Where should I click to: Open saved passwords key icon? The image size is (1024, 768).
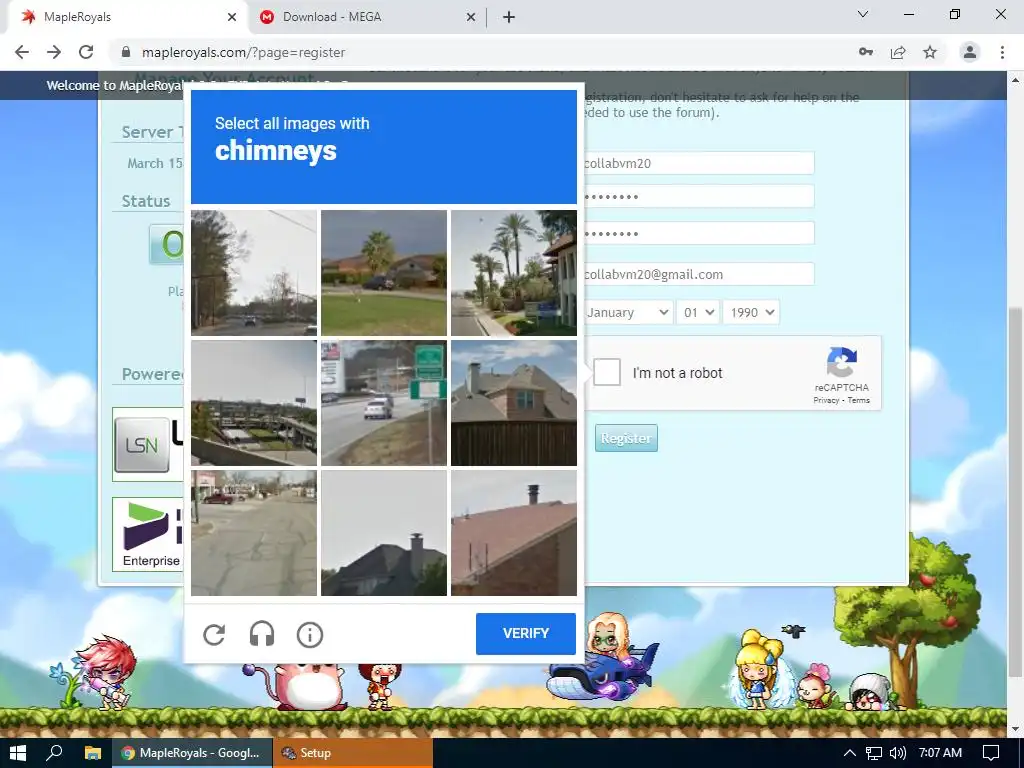click(866, 52)
